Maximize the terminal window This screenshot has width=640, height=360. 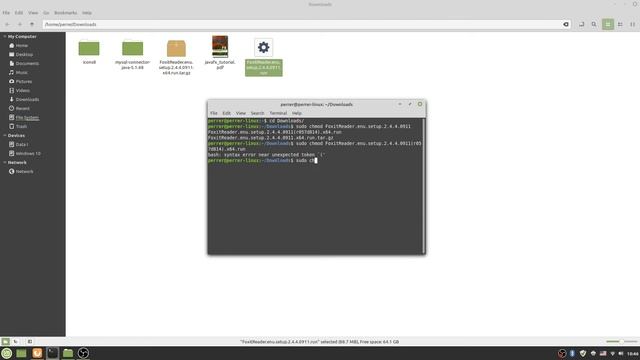click(410, 104)
